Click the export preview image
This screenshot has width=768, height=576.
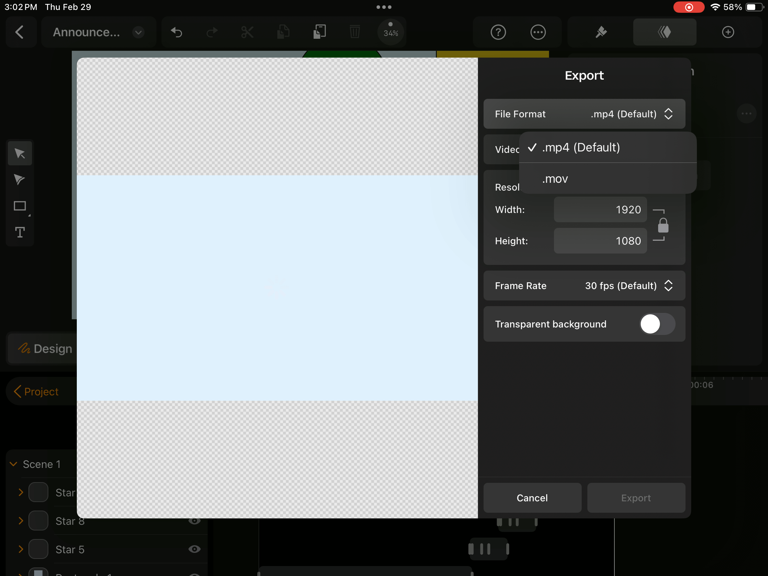pos(277,288)
